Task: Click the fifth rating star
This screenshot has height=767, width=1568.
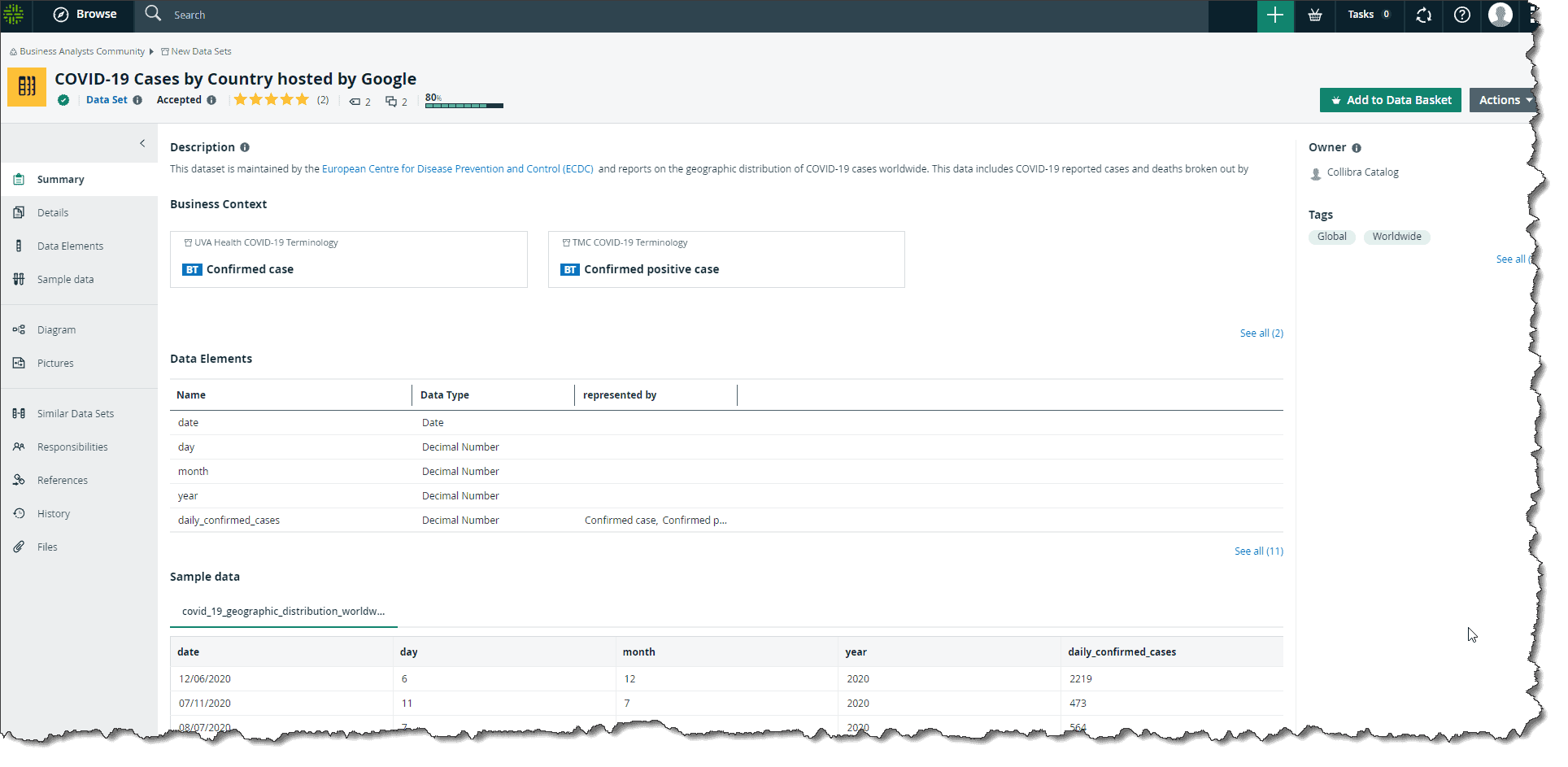Action: click(303, 99)
